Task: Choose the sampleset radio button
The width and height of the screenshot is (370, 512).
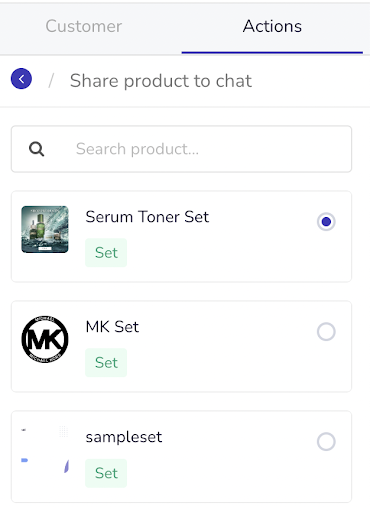Action: coord(326,442)
